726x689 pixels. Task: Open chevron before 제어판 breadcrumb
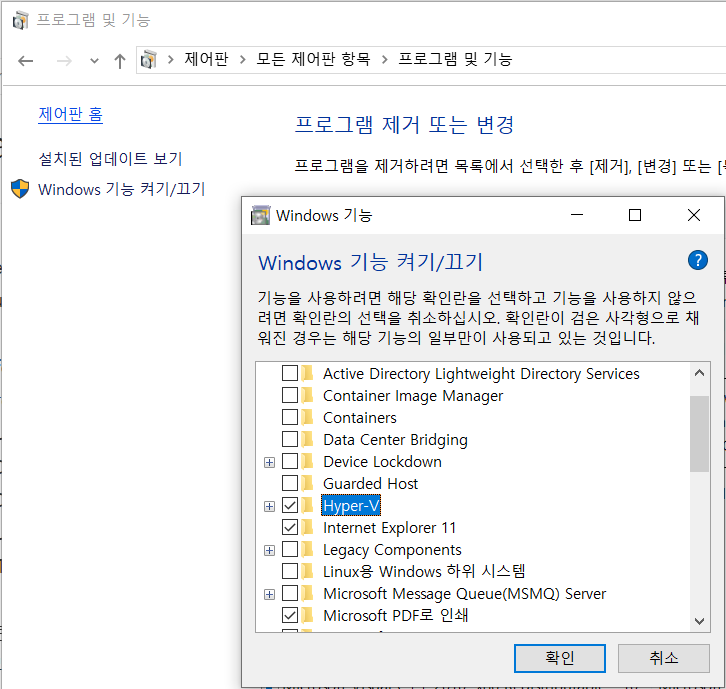170,60
